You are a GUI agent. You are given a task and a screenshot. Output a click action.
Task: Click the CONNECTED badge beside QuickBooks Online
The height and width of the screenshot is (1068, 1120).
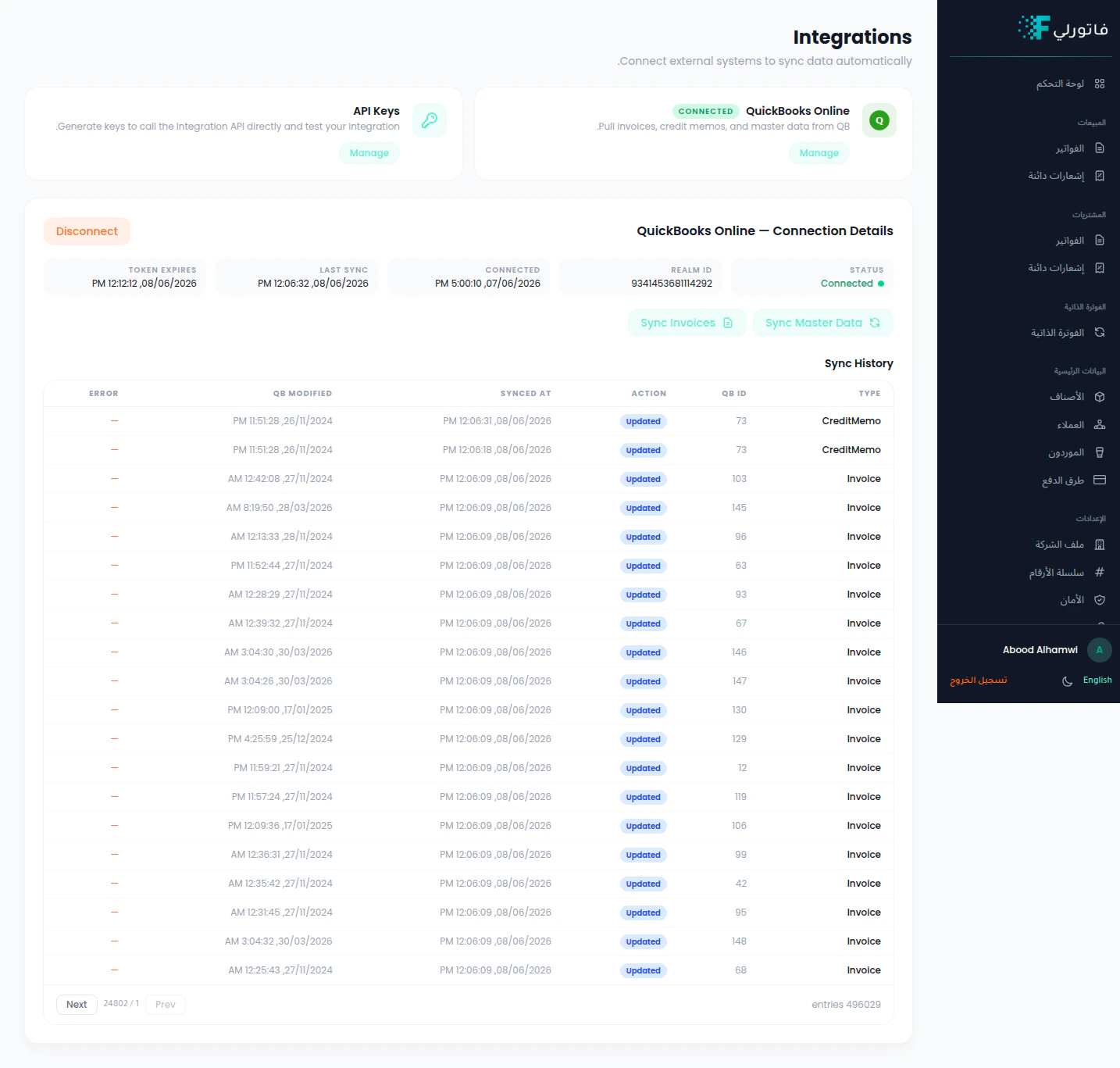706,112
